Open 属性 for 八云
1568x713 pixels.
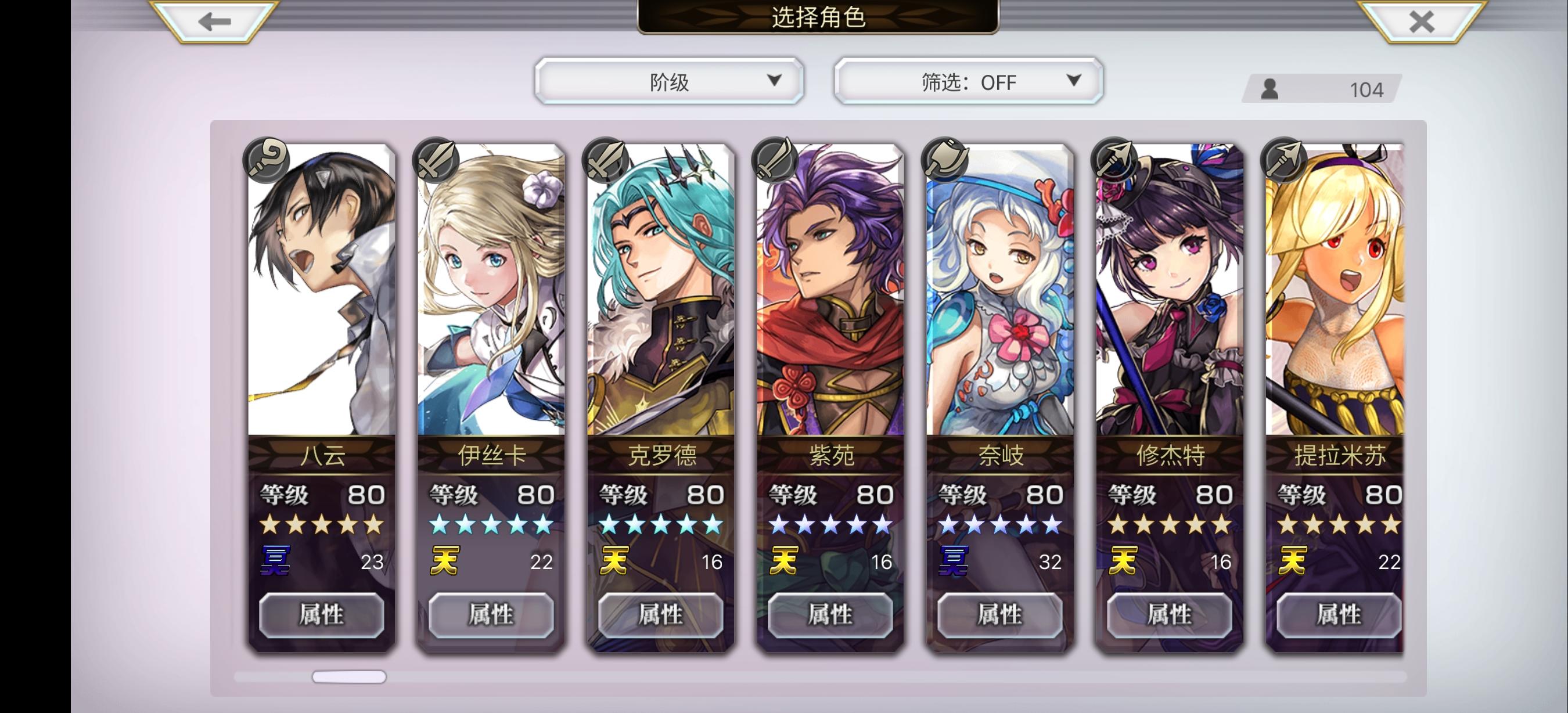pos(321,614)
